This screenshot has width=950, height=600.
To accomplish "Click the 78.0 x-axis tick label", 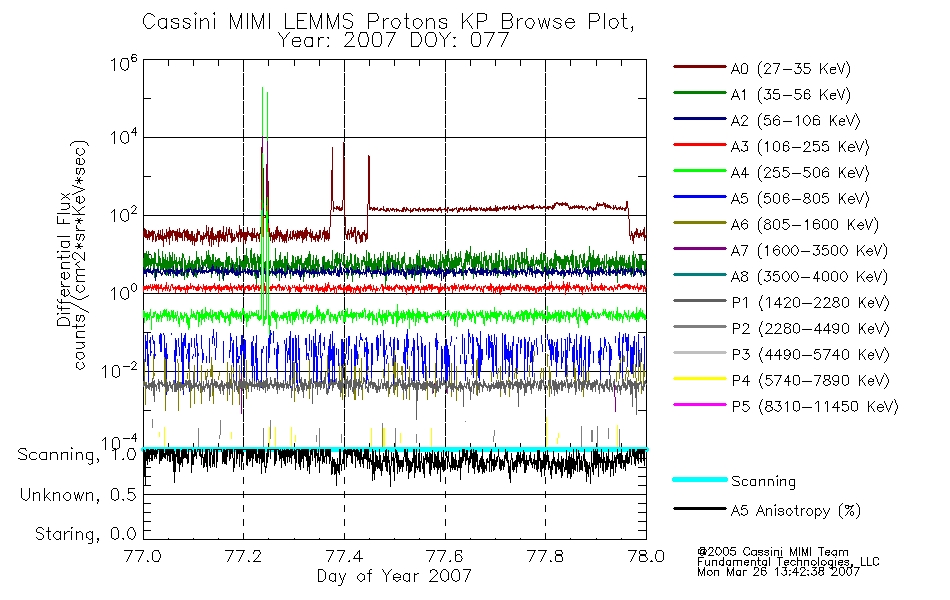I will pos(646,556).
